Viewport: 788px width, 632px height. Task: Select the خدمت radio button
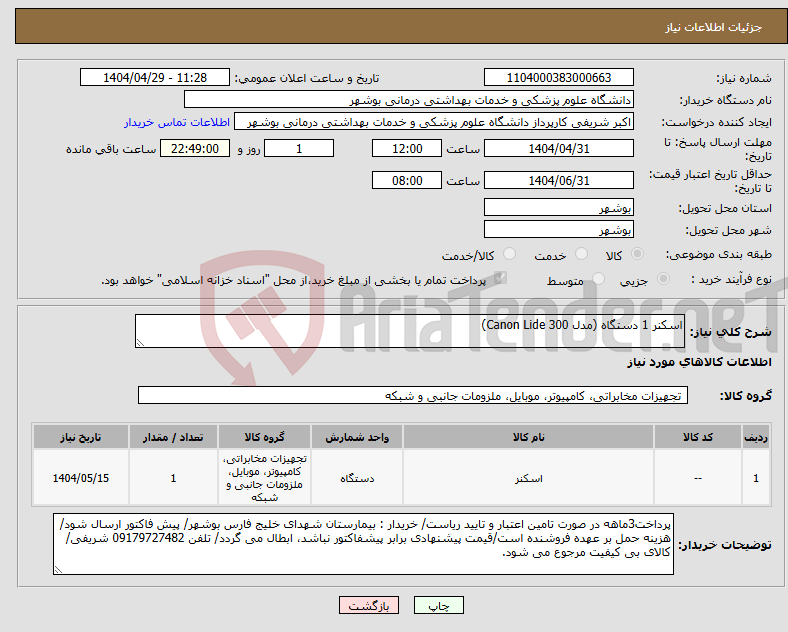[x=581, y=254]
